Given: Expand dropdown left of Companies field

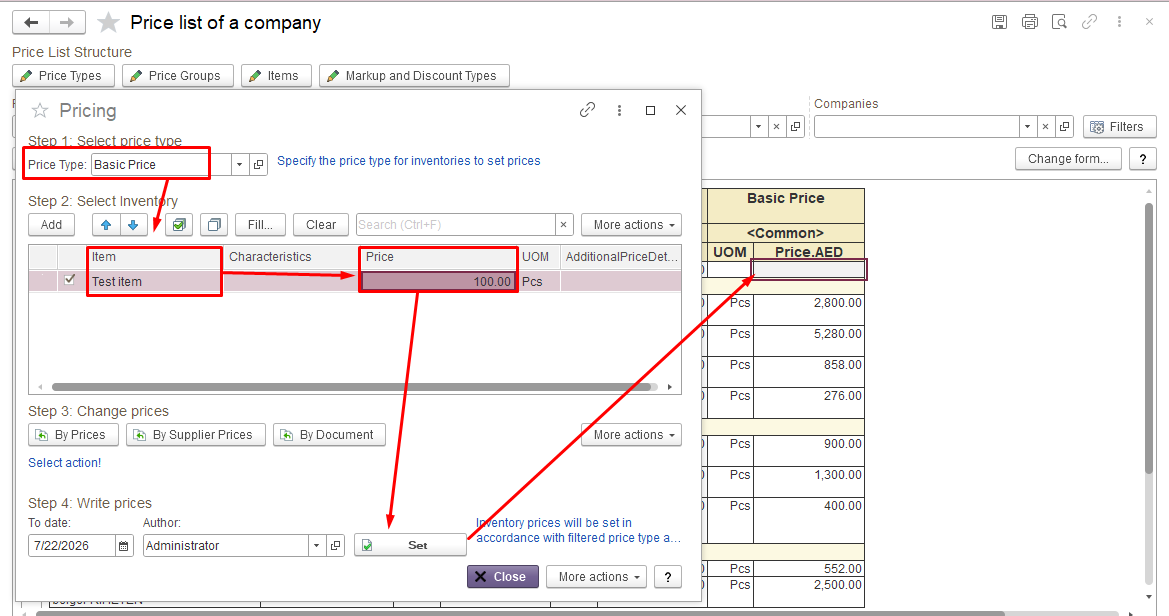Looking at the screenshot, I should click(758, 127).
